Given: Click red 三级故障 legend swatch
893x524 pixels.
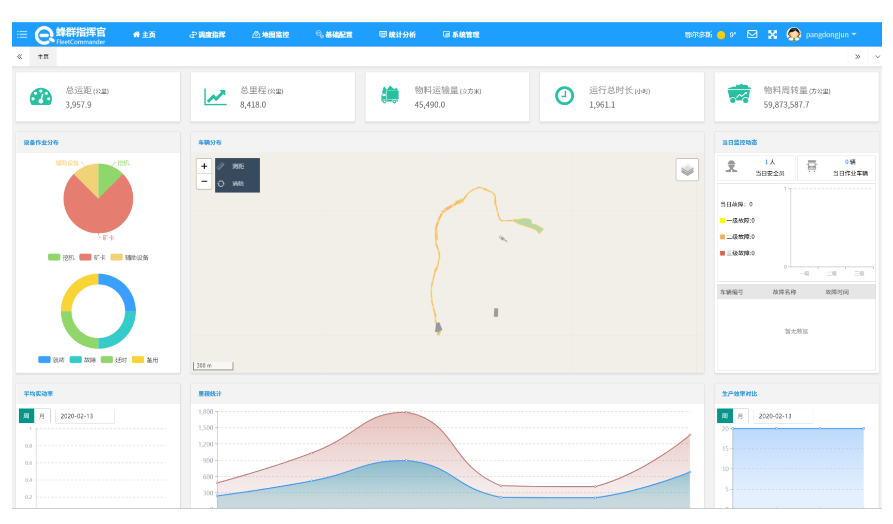Looking at the screenshot, I should click(x=722, y=253).
